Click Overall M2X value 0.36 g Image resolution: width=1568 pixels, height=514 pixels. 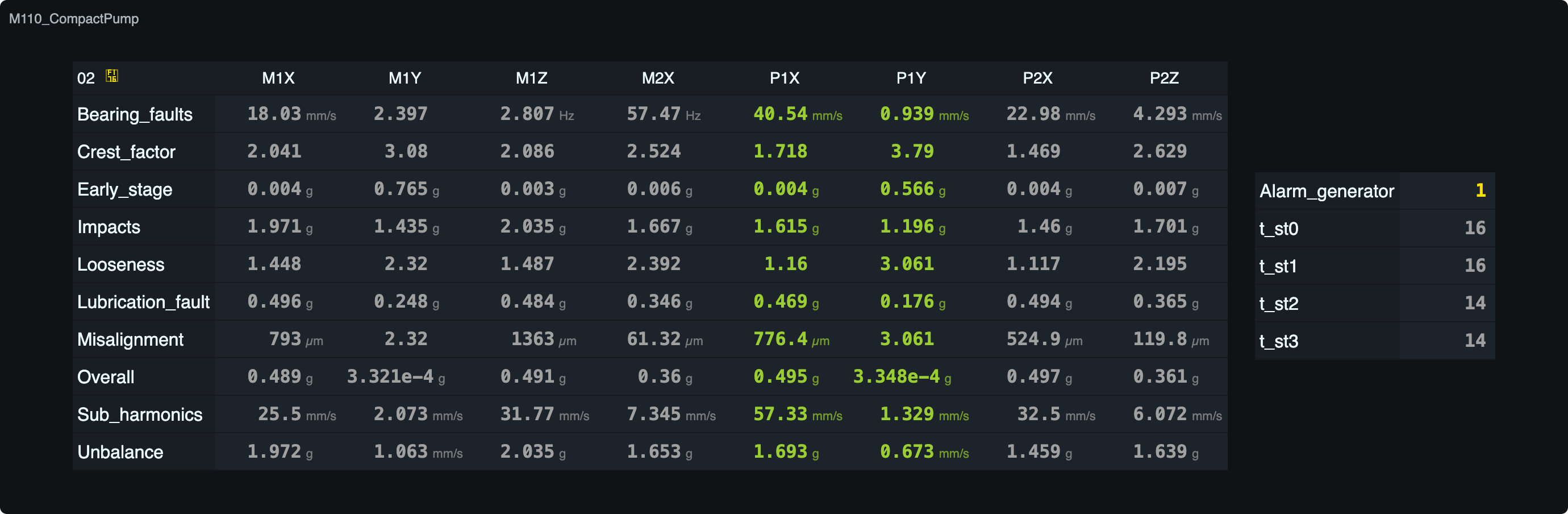[x=665, y=377]
